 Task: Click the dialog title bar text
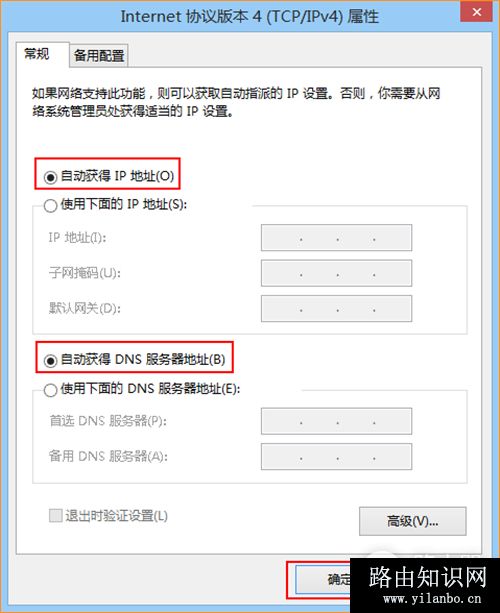click(x=249, y=16)
